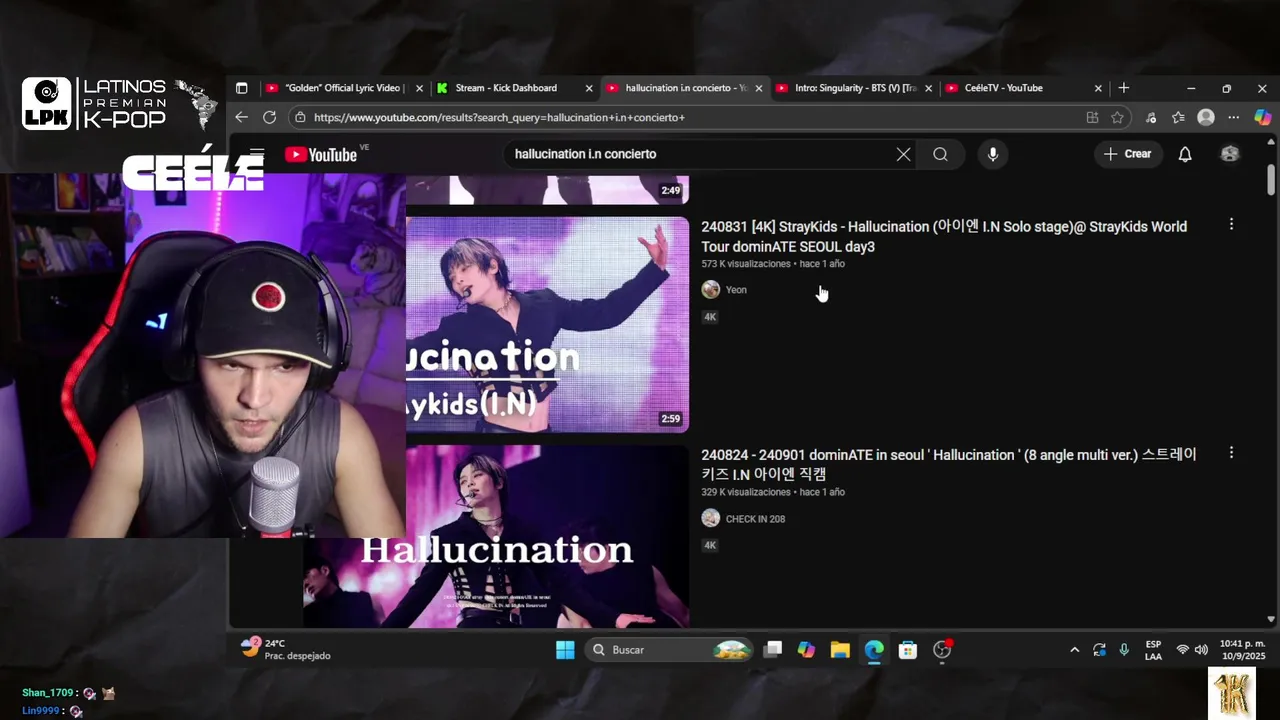Open YouTube notifications bell
The height and width of the screenshot is (720, 1280).
(x=1185, y=154)
